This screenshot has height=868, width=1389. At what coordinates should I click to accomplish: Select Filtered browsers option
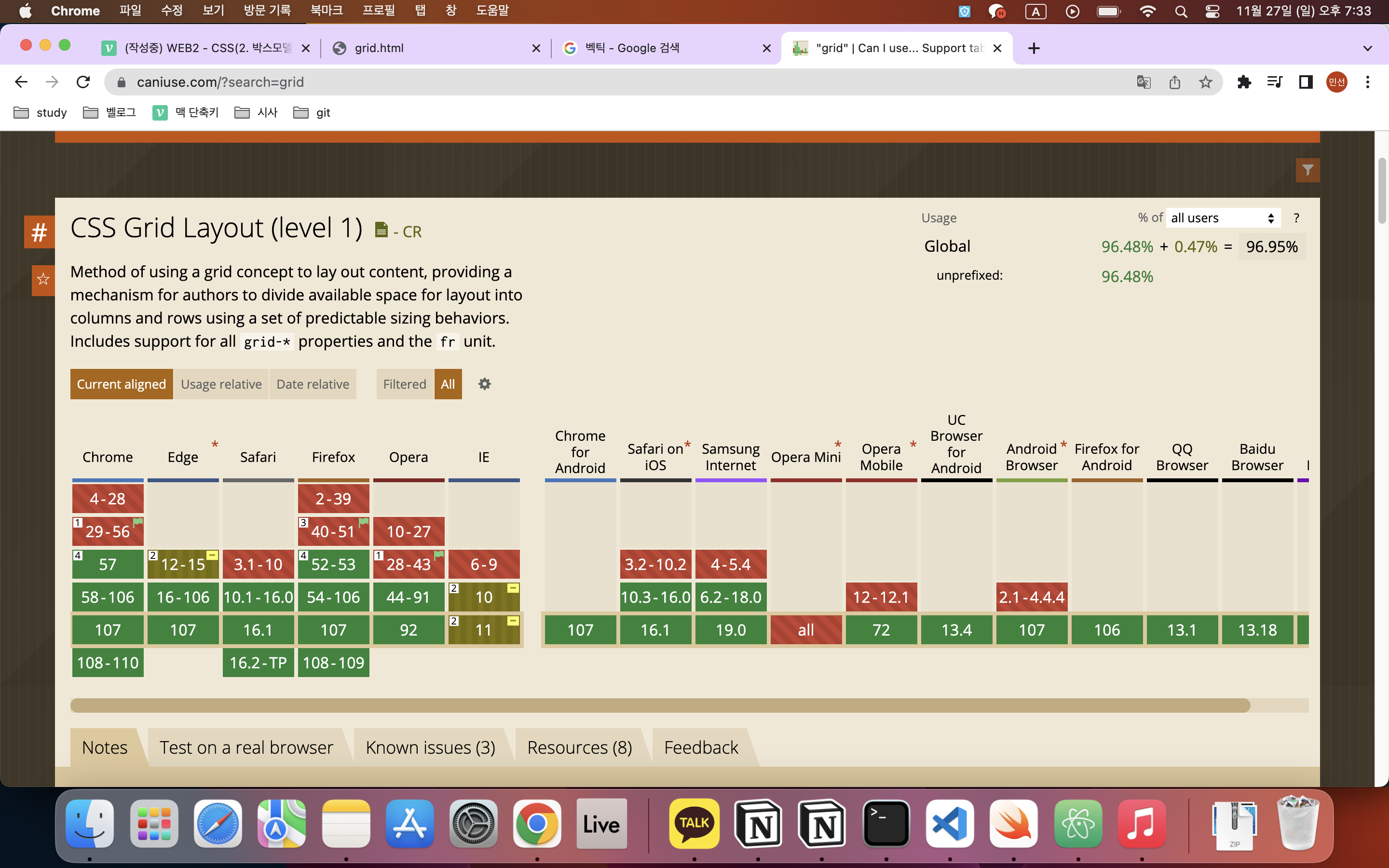pyautogui.click(x=405, y=384)
